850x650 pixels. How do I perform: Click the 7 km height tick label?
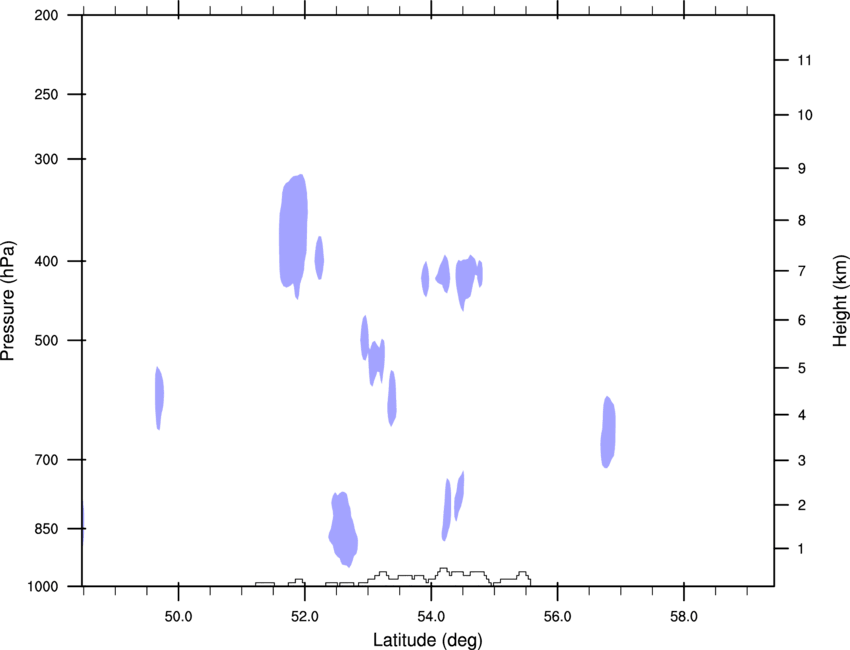coord(802,271)
